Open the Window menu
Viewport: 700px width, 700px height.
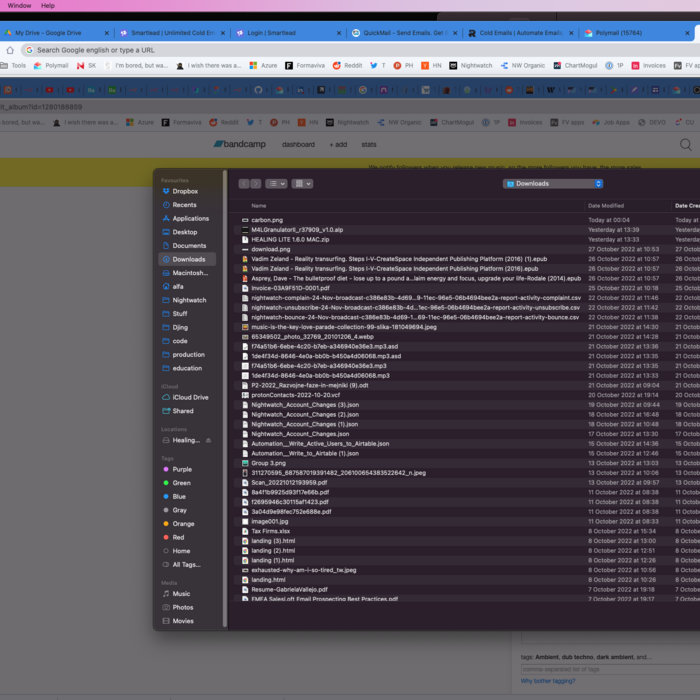pos(19,6)
